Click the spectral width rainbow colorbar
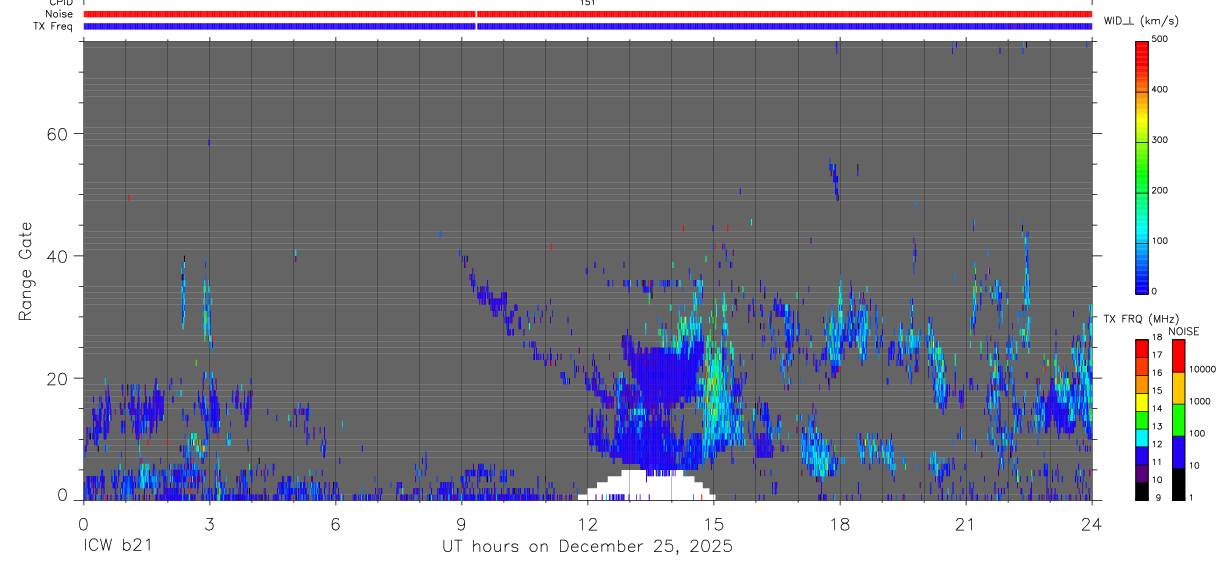Viewport: 1228px width, 567px height. point(1142,166)
